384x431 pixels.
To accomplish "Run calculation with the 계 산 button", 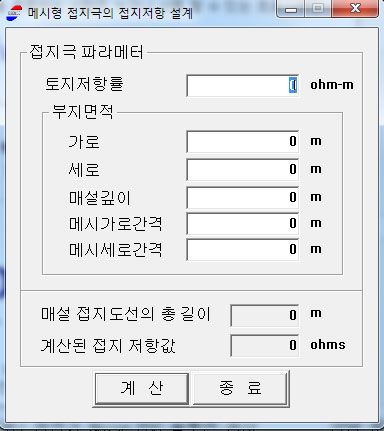I will pyautogui.click(x=142, y=388).
